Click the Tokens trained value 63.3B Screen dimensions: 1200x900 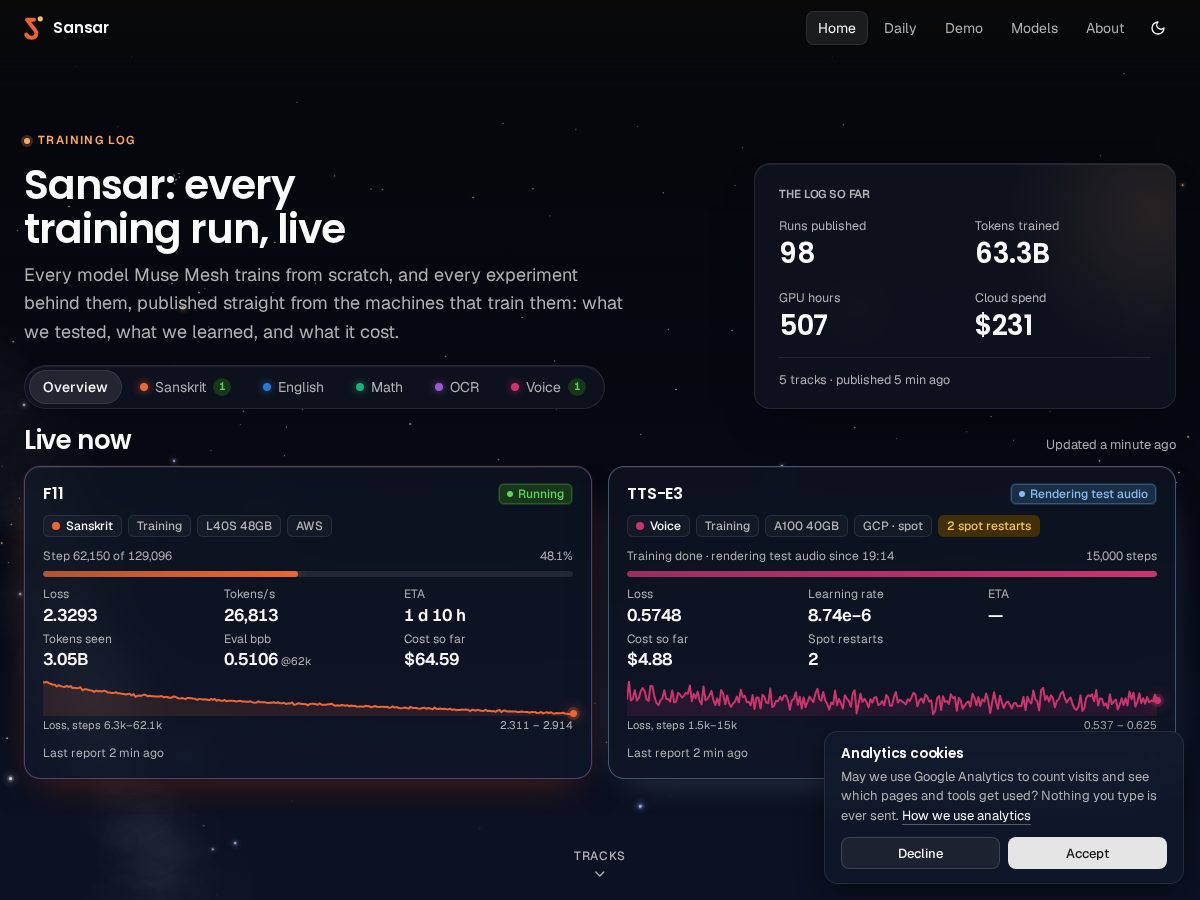coord(1012,253)
